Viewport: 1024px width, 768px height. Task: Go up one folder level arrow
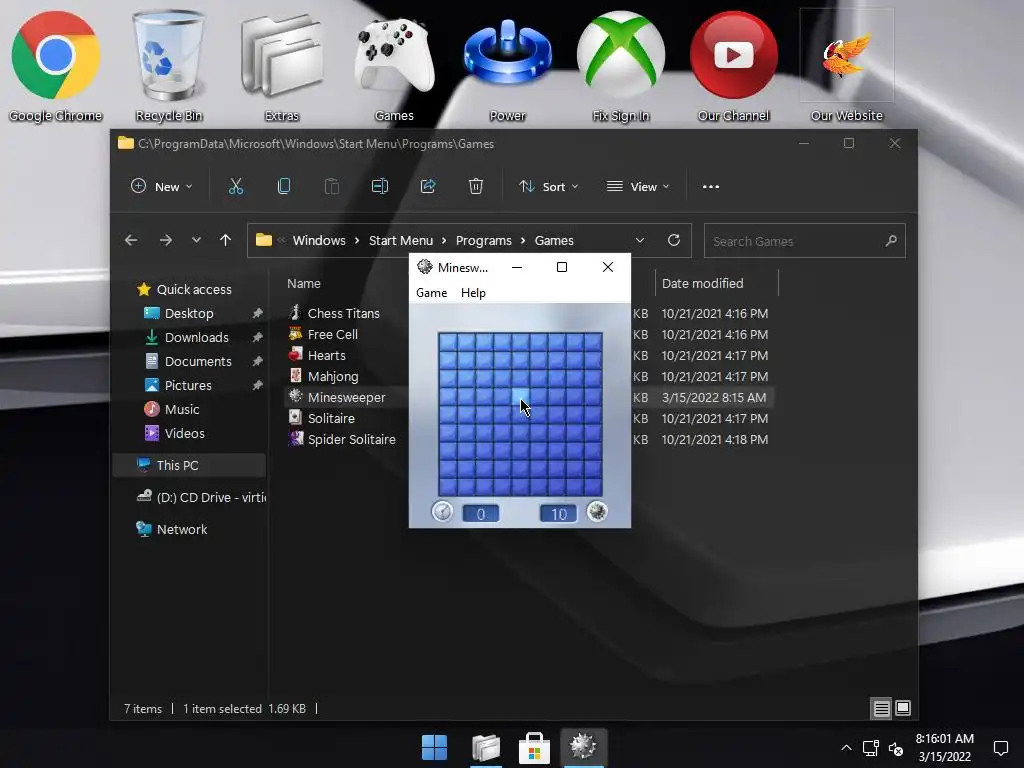(225, 240)
